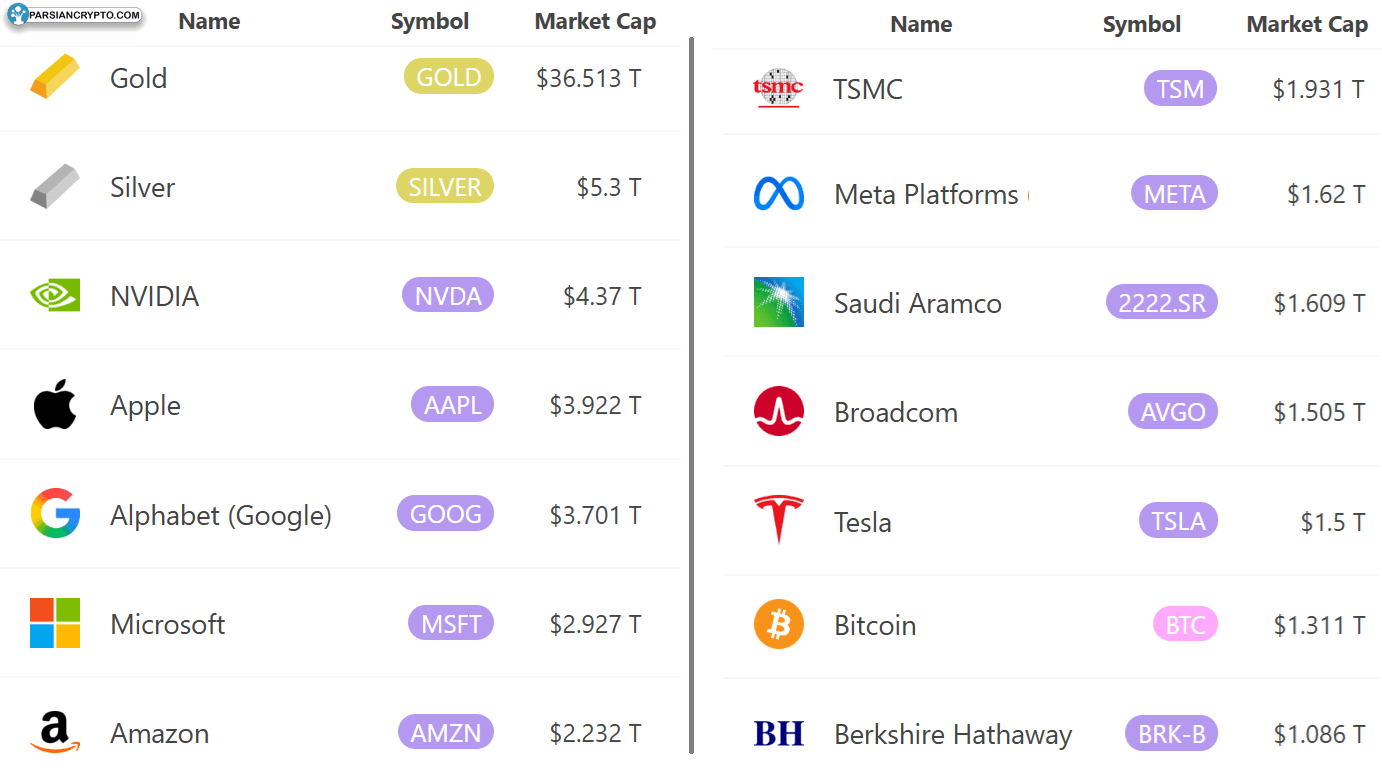Screen dimensions: 1382x775
Task: Click the Silver bar icon
Action: [54, 187]
